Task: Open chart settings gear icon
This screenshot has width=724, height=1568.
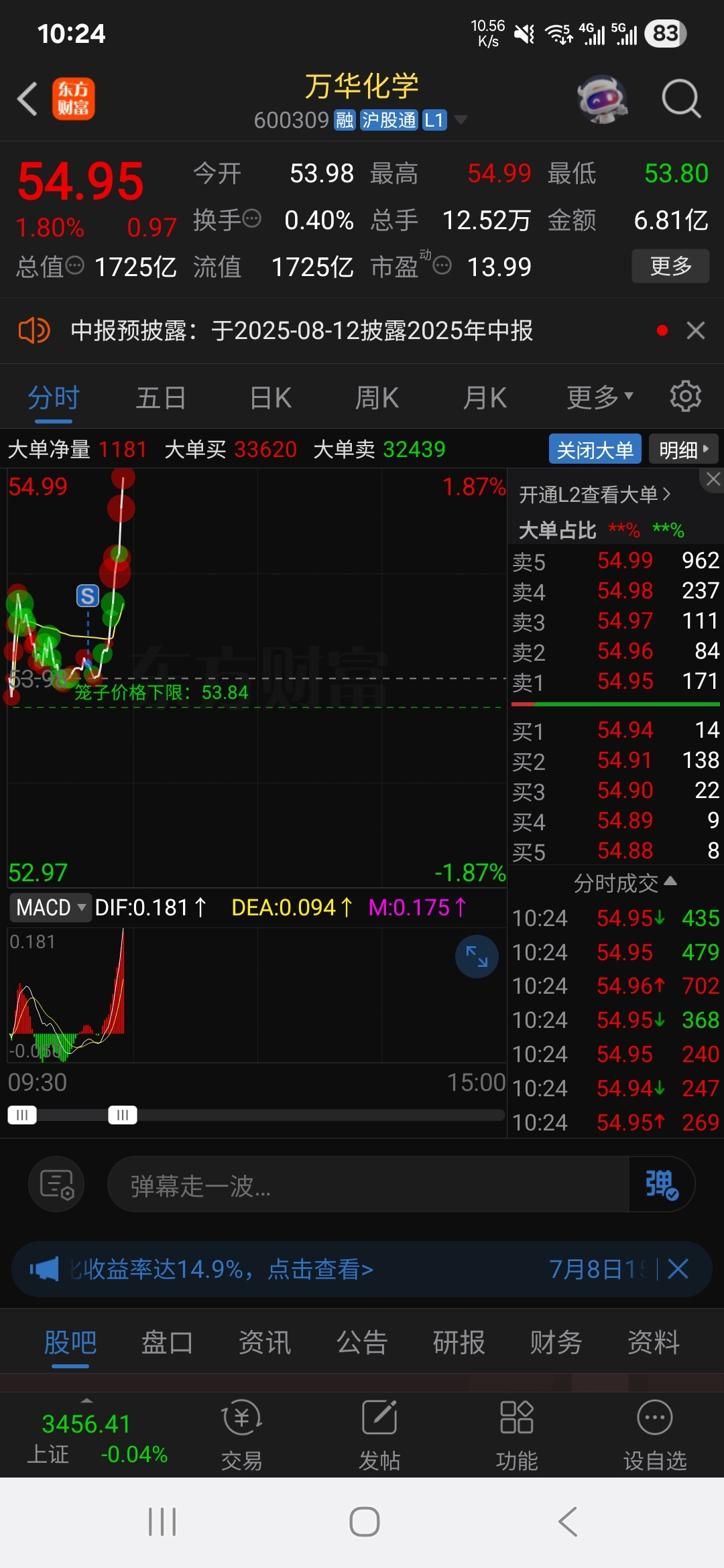Action: point(686,397)
